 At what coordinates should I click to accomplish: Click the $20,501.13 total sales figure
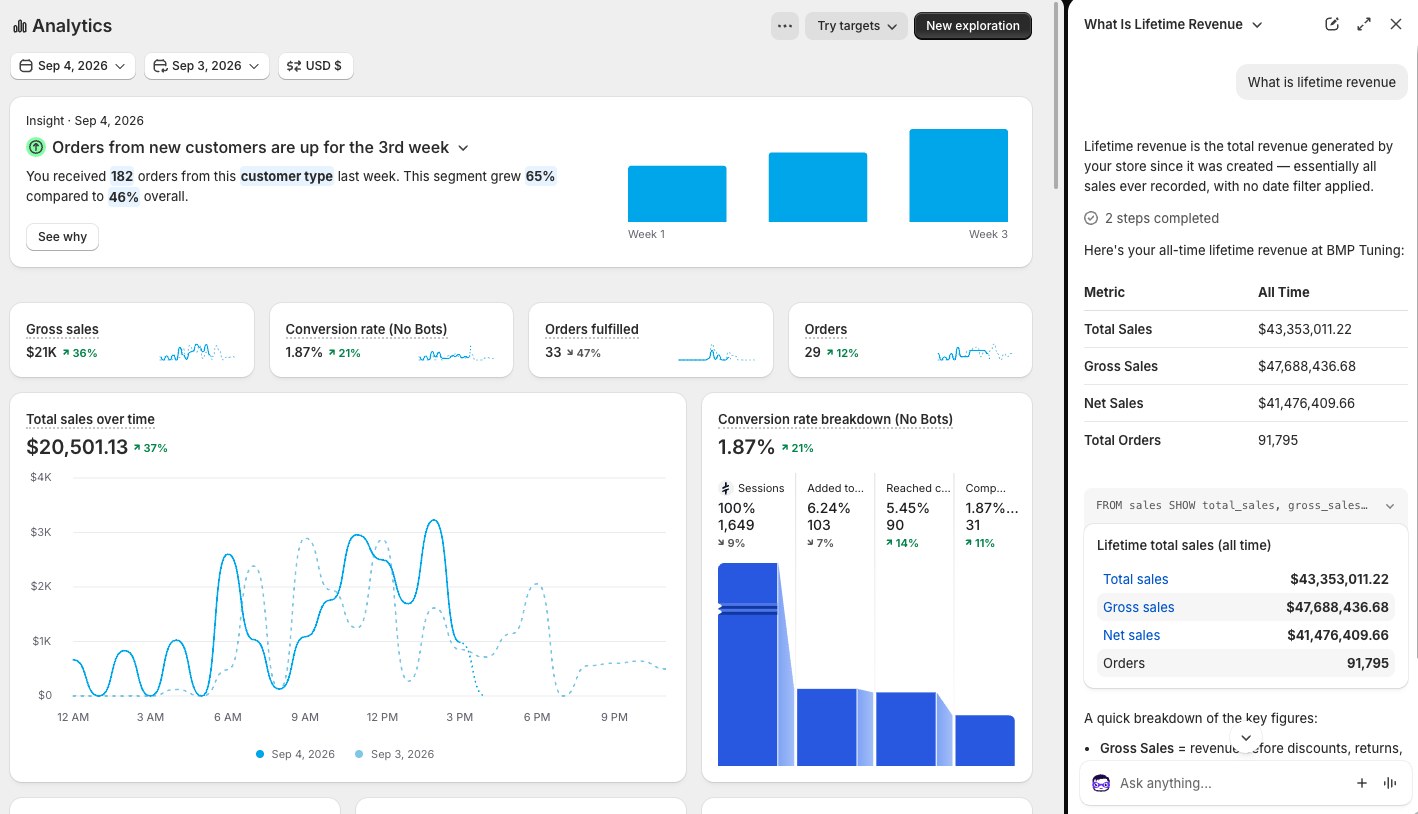click(x=77, y=447)
